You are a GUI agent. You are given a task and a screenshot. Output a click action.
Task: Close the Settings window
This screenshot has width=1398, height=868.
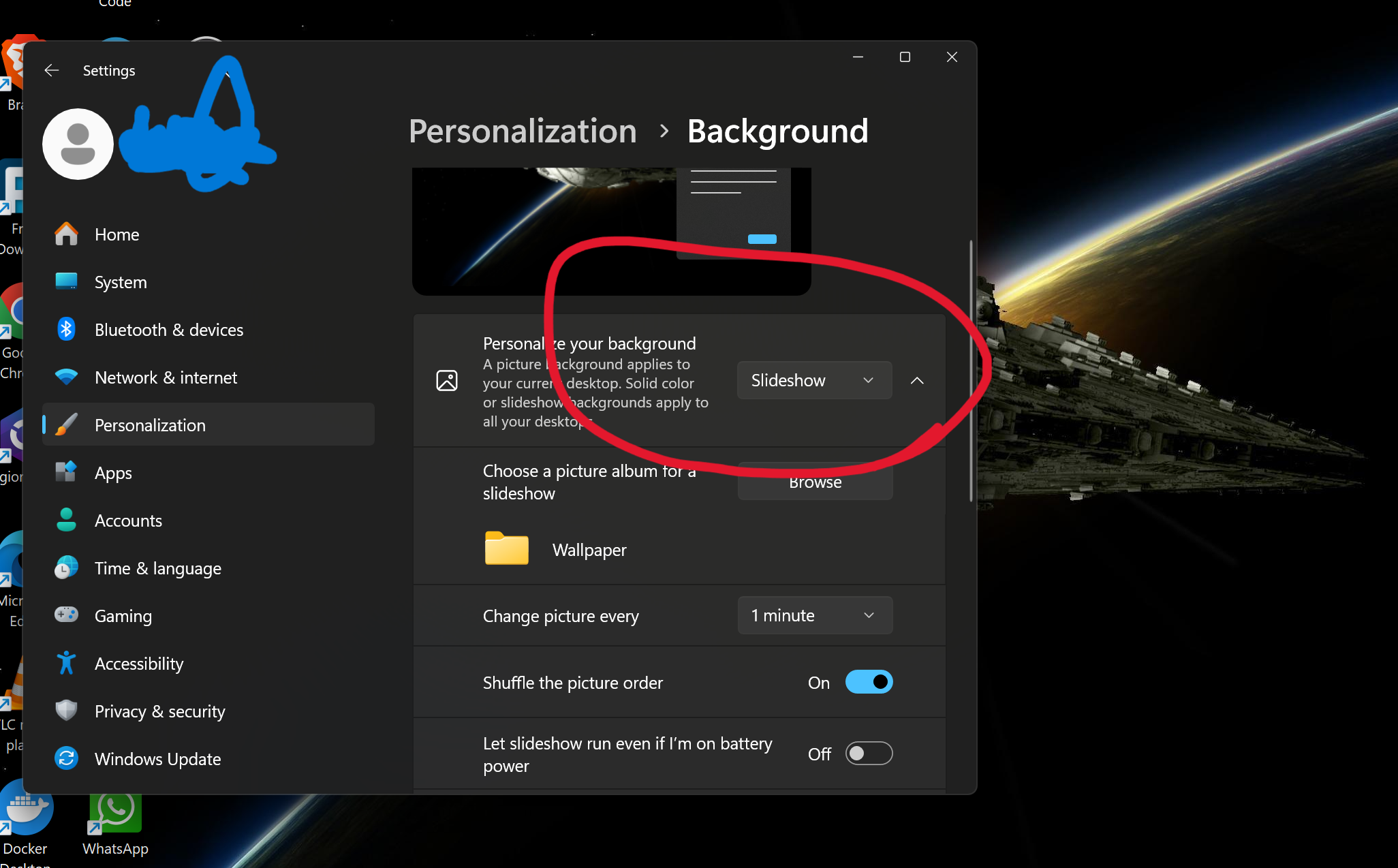tap(952, 57)
